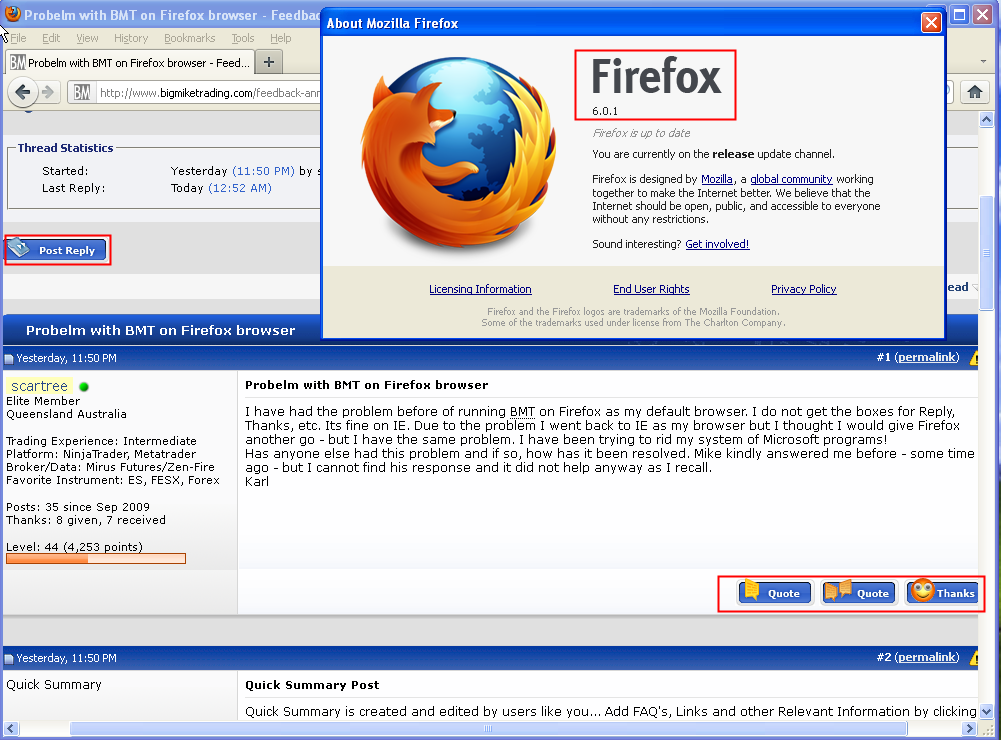Viewport: 1001px width, 740px height.
Task: Click the blue thread title header bar
Action: [x=162, y=330]
